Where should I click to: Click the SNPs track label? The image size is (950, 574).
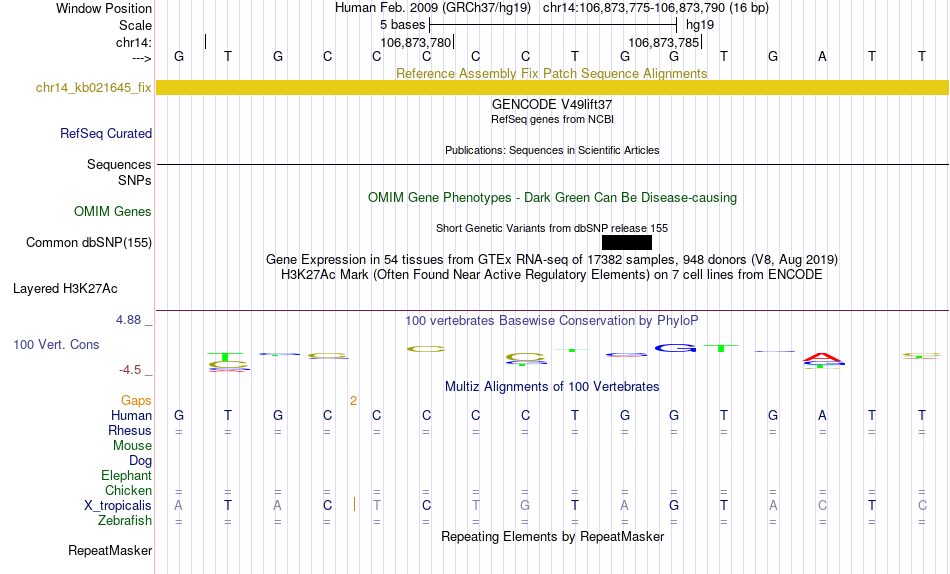(135, 181)
